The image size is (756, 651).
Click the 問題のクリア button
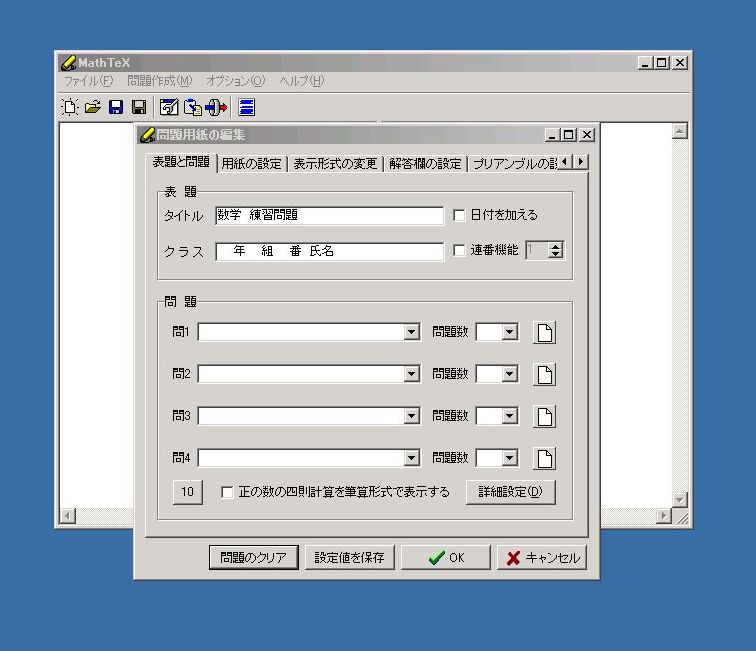pos(254,557)
